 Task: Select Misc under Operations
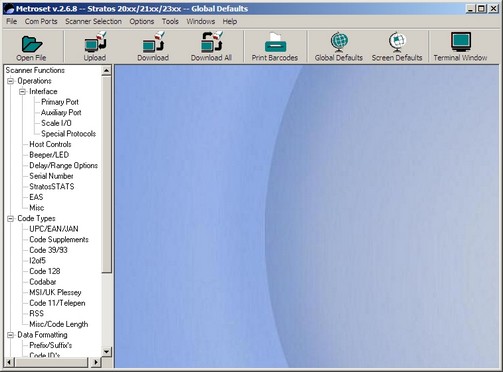(36, 208)
